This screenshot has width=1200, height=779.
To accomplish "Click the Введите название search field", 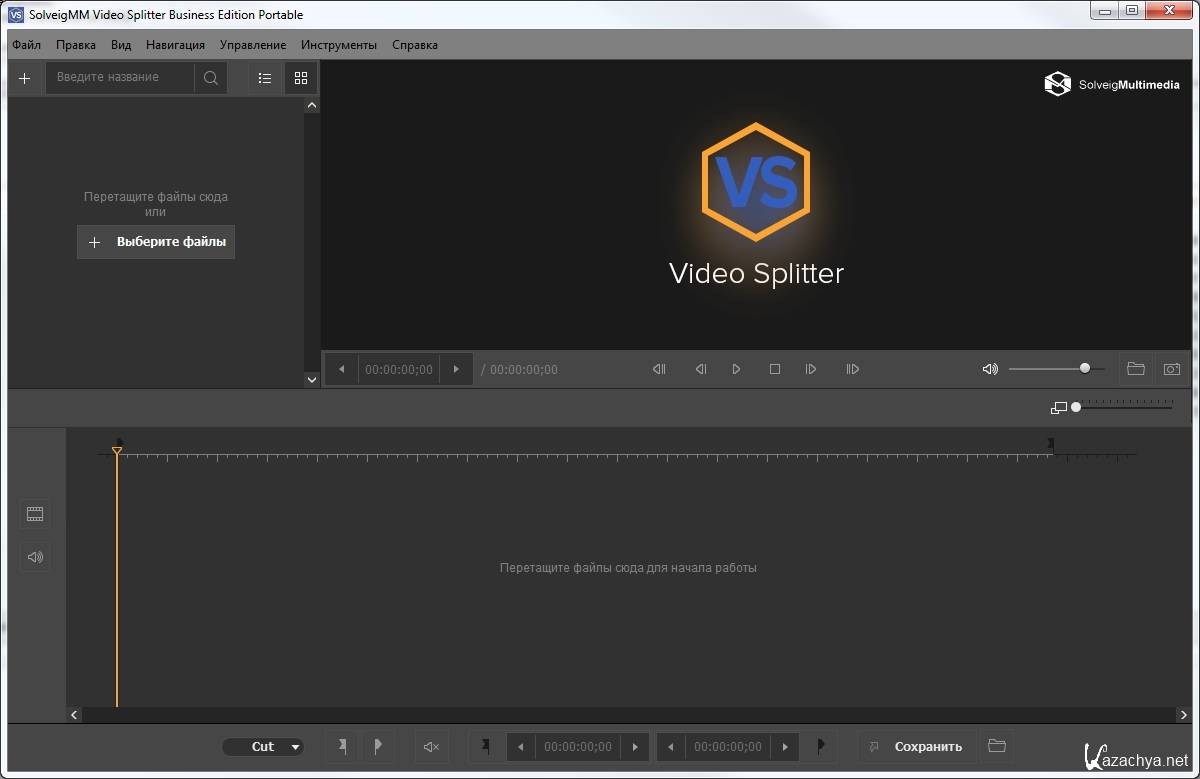I will (120, 78).
